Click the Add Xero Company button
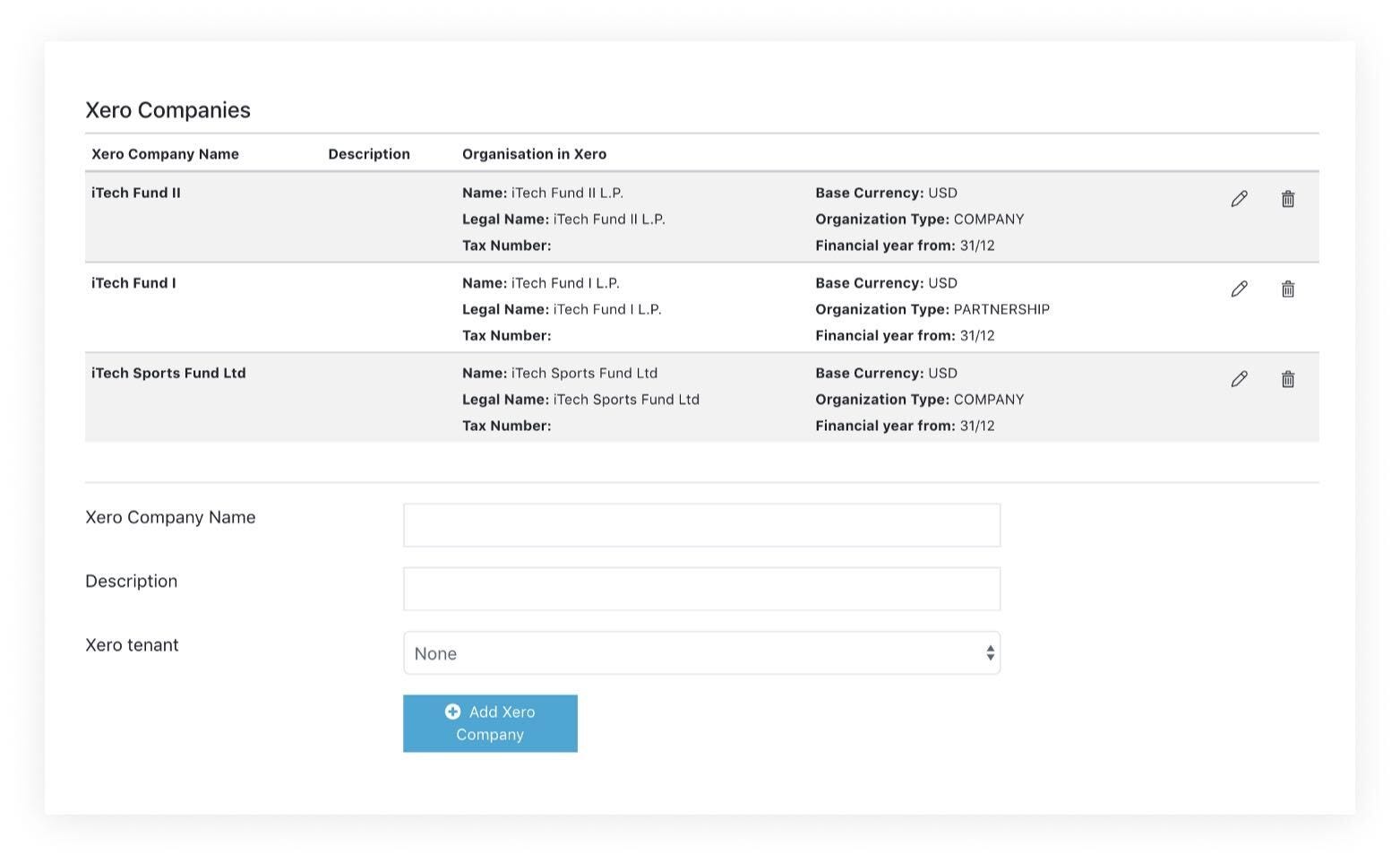The image size is (1400, 863). pyautogui.click(x=490, y=723)
